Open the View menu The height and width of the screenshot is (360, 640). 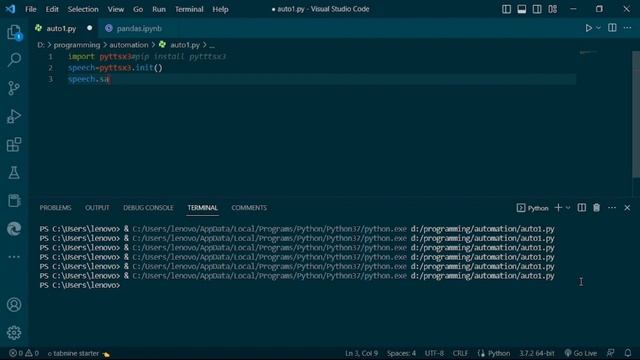tap(116, 9)
